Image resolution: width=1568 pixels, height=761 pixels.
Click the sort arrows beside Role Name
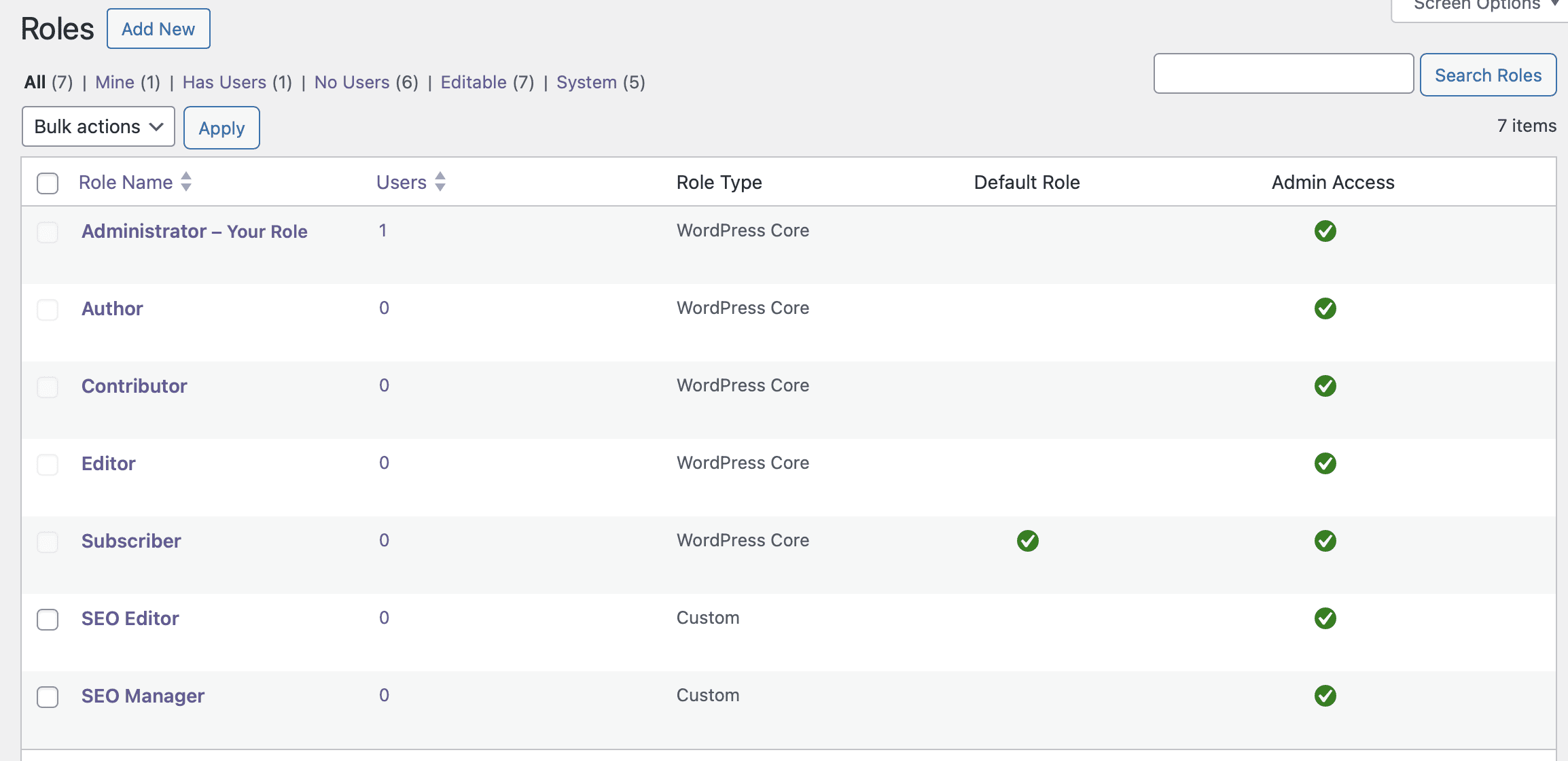186,182
